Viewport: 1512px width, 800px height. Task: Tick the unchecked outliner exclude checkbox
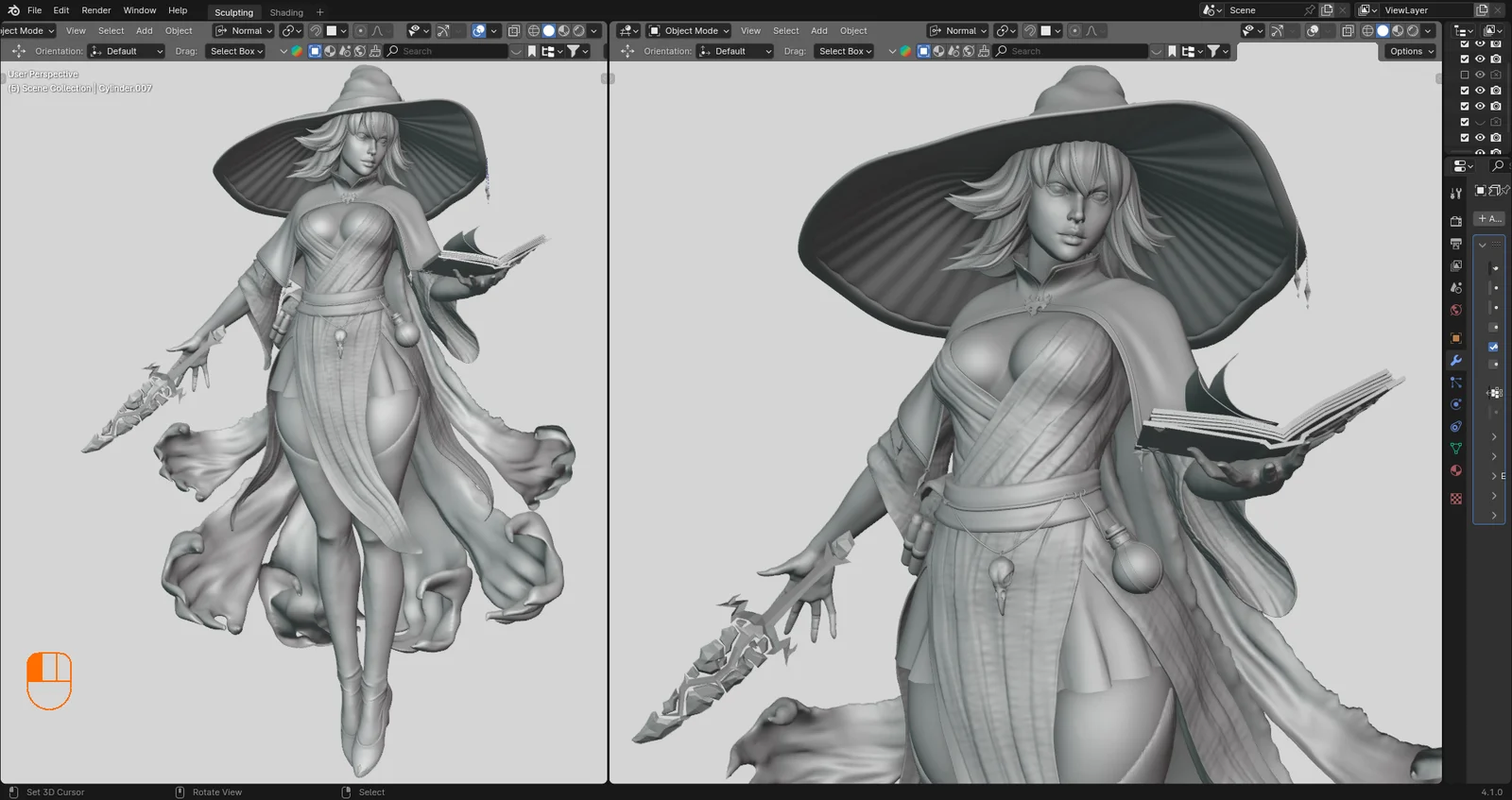1465,75
